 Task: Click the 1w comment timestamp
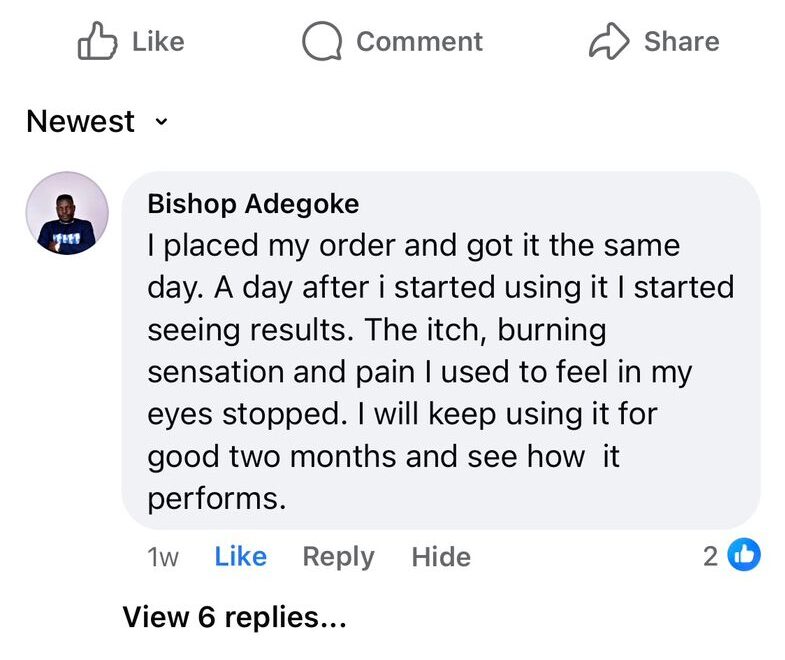tap(163, 557)
